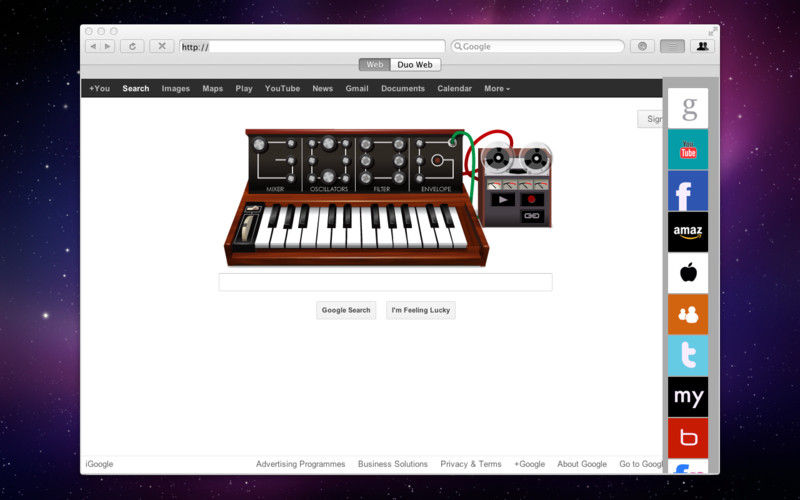The height and width of the screenshot is (500, 800).
Task: Open the Amazon sidebar shortcut
Action: point(688,232)
